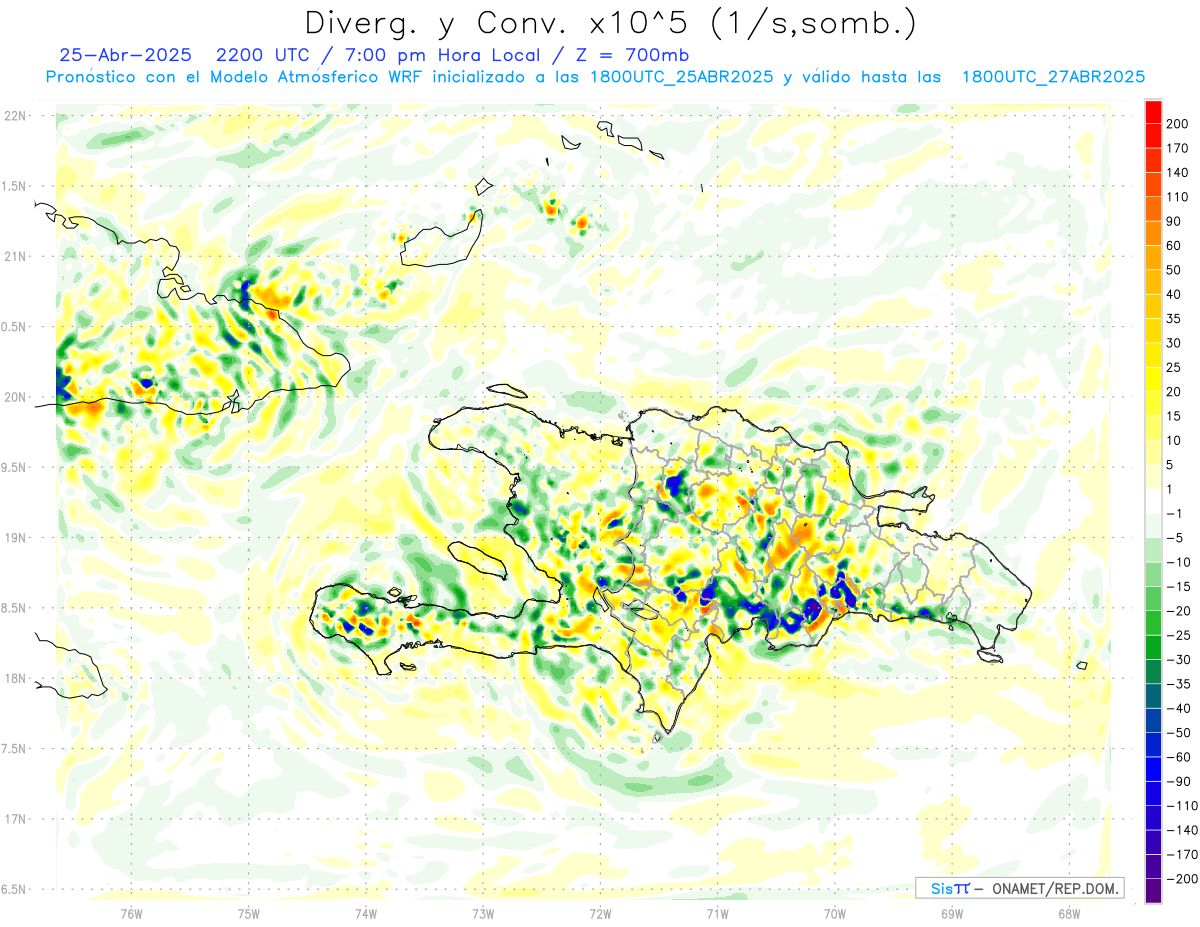1200x927 pixels.
Task: Click the longitude label '72W'
Action: (600, 914)
